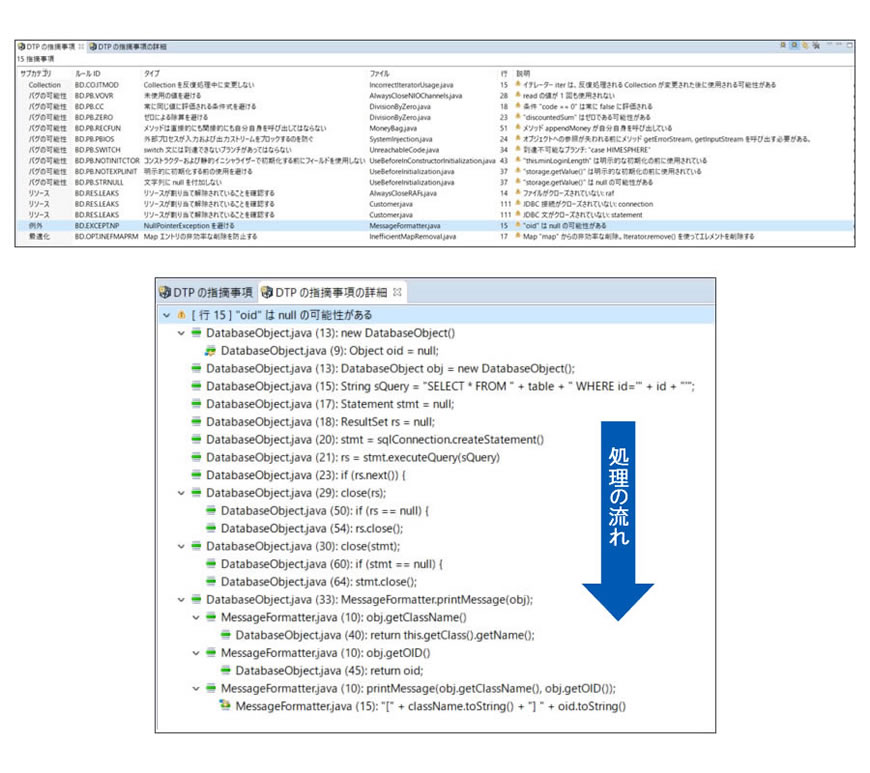870x773 pixels.
Task: Collapse "DatabaseObject.java (13): new DatabaseObject()" node
Action: pyautogui.click(x=181, y=333)
